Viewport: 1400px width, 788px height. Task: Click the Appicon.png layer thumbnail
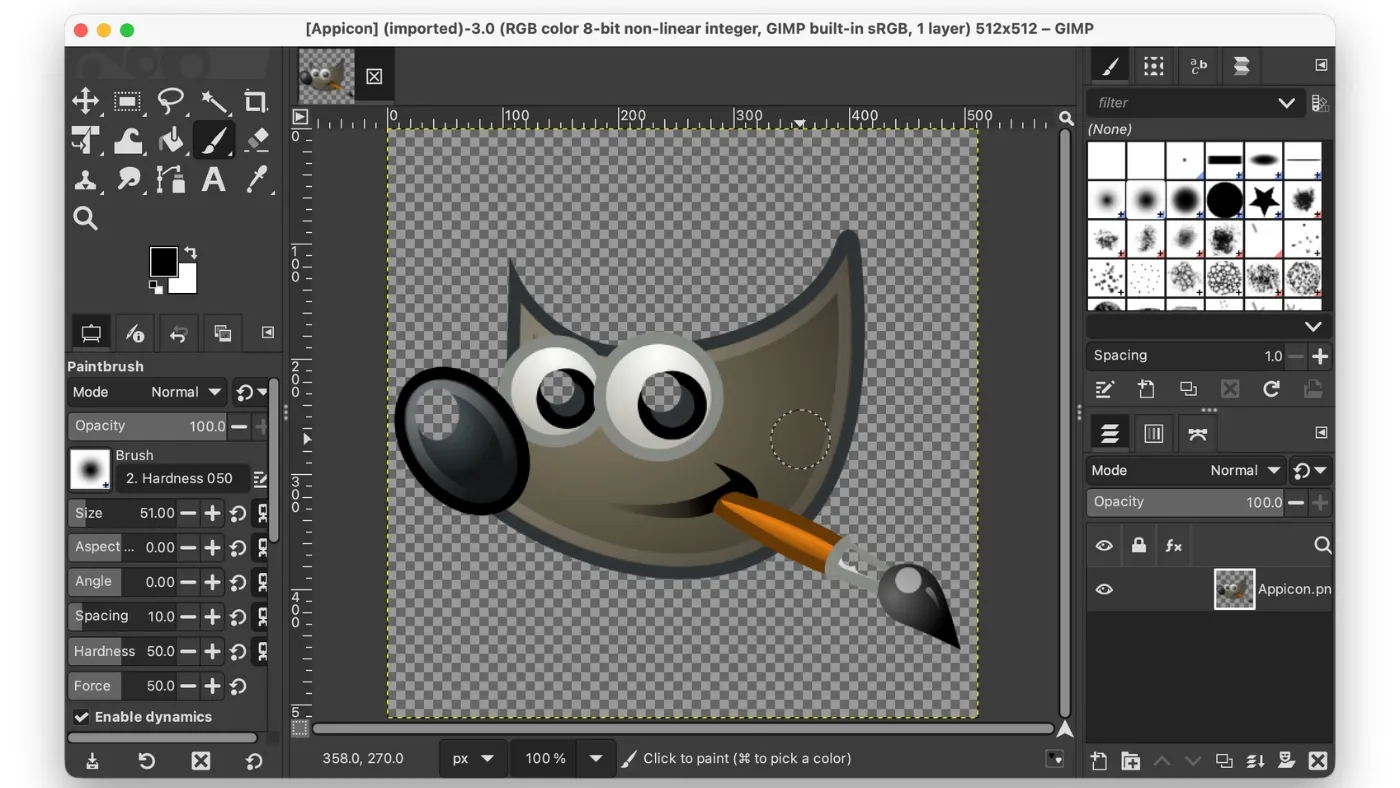[1234, 589]
